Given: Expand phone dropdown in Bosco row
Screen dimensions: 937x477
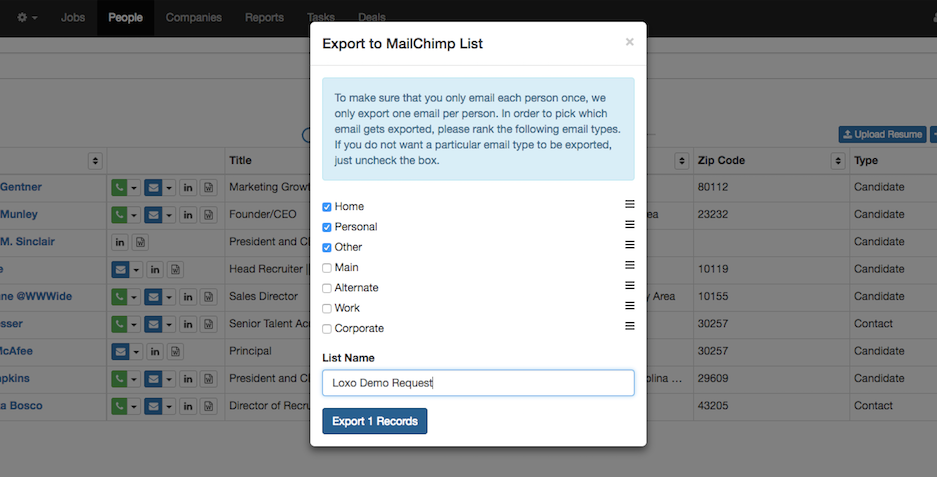Looking at the screenshot, I should pos(134,406).
